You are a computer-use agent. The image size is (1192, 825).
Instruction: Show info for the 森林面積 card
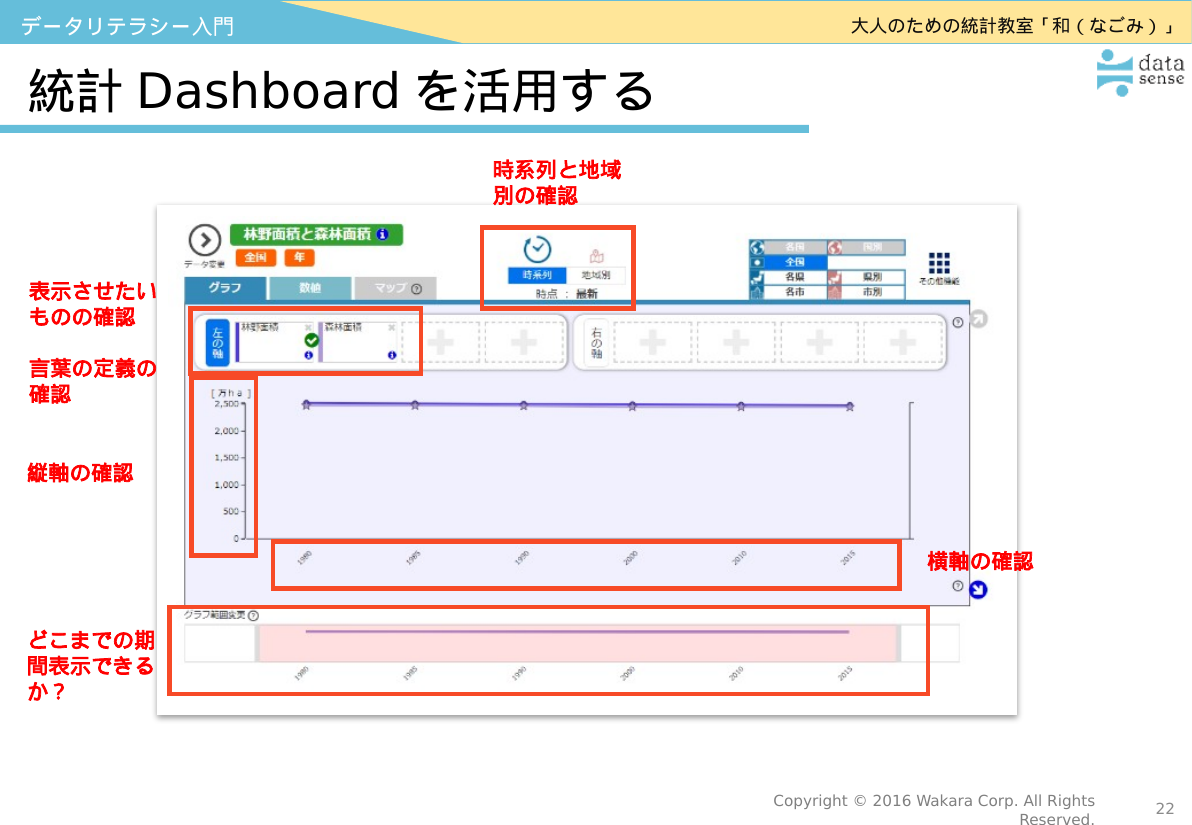(x=392, y=355)
